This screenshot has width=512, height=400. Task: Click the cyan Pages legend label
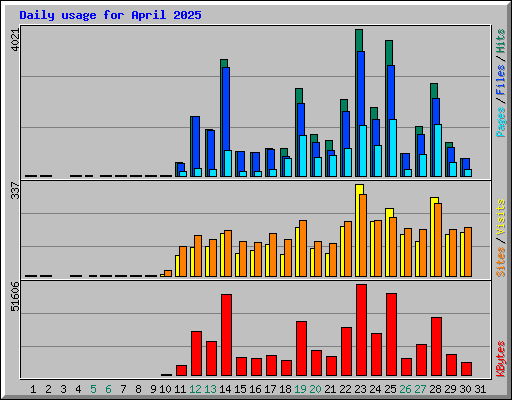(500, 122)
